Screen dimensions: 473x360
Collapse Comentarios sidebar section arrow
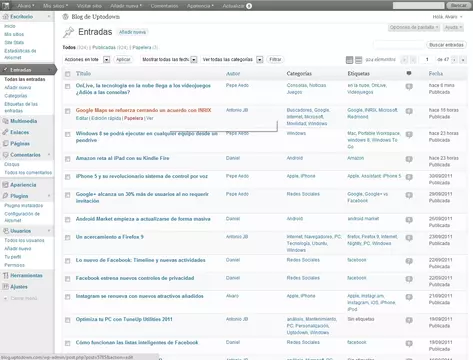[49, 155]
